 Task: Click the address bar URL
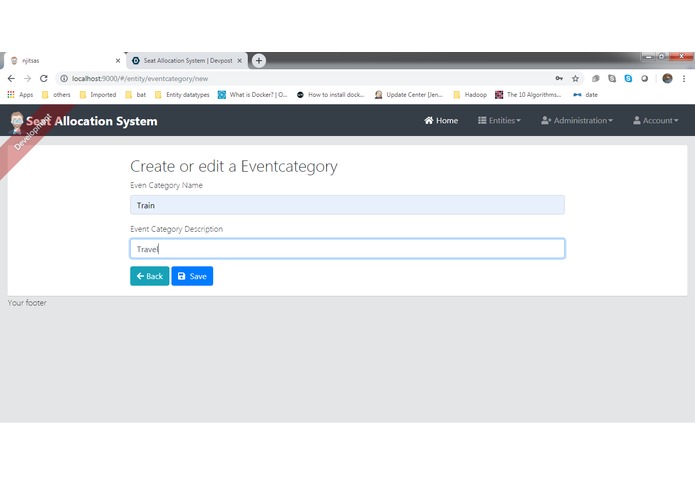pos(140,78)
